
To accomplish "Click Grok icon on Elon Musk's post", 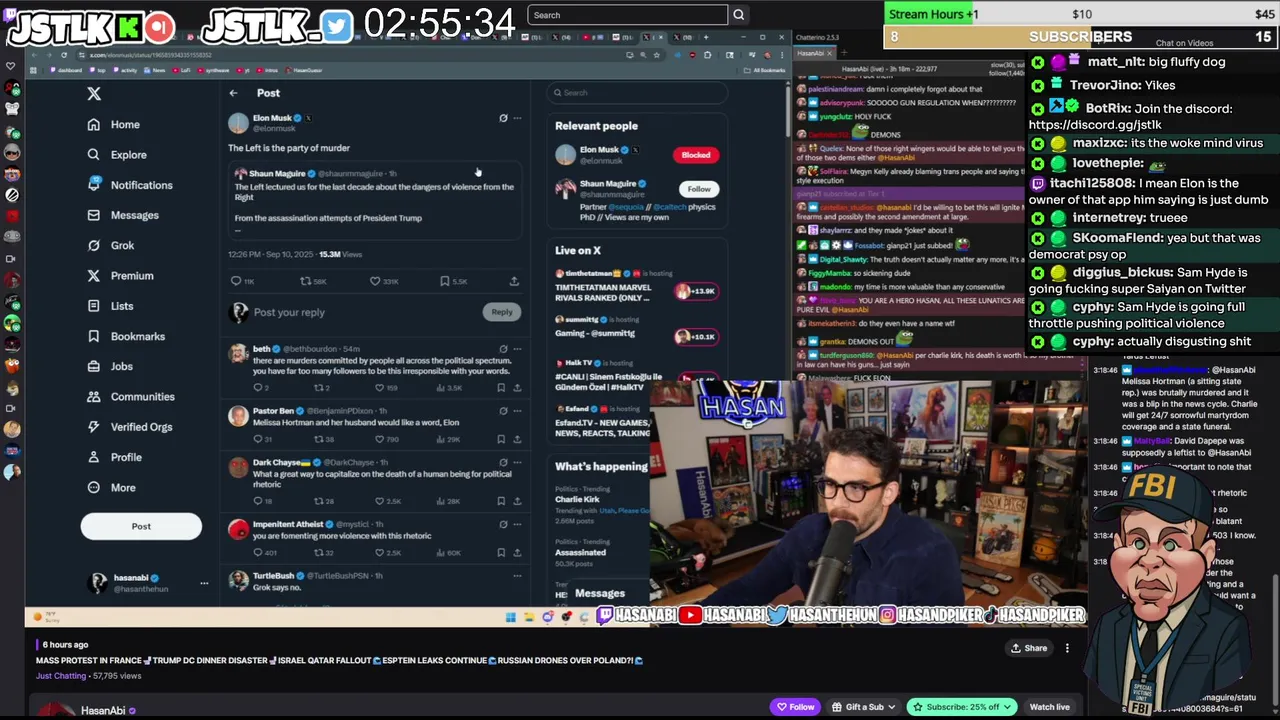I will click(x=503, y=118).
